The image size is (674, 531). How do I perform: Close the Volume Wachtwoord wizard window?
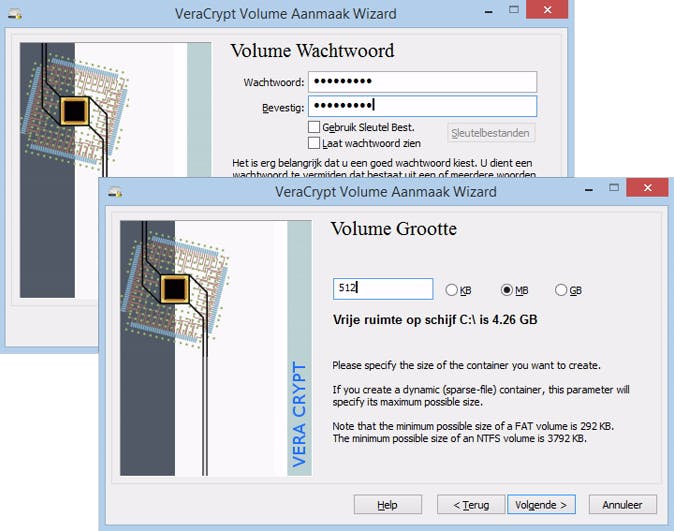click(547, 9)
